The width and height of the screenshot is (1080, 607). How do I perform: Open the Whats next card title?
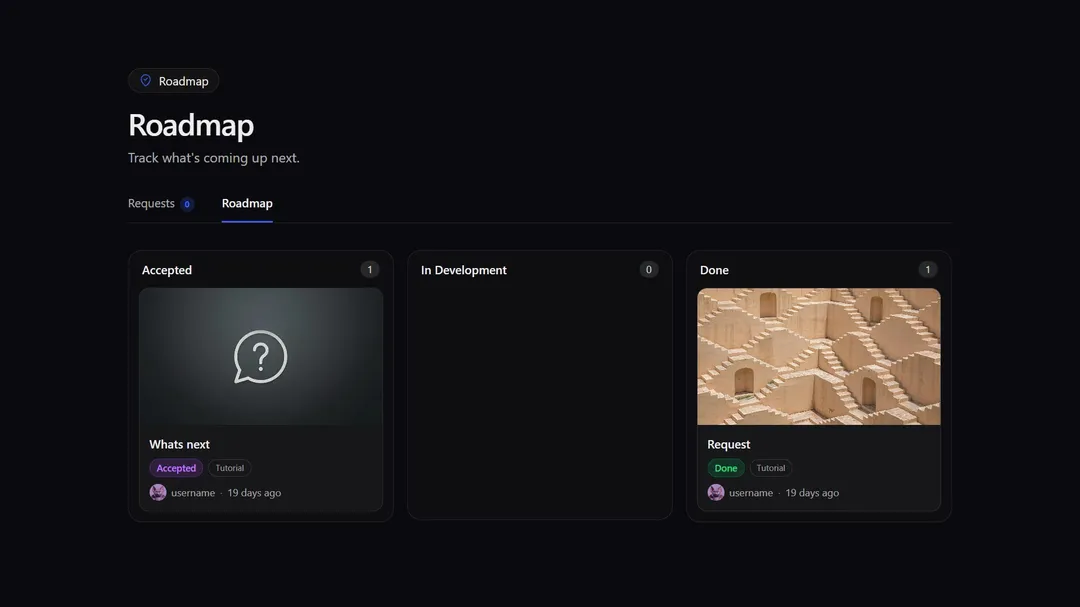click(x=179, y=444)
